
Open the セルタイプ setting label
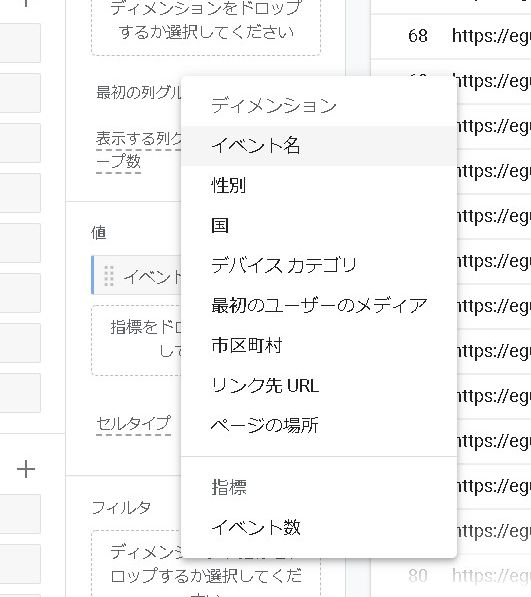tap(133, 423)
